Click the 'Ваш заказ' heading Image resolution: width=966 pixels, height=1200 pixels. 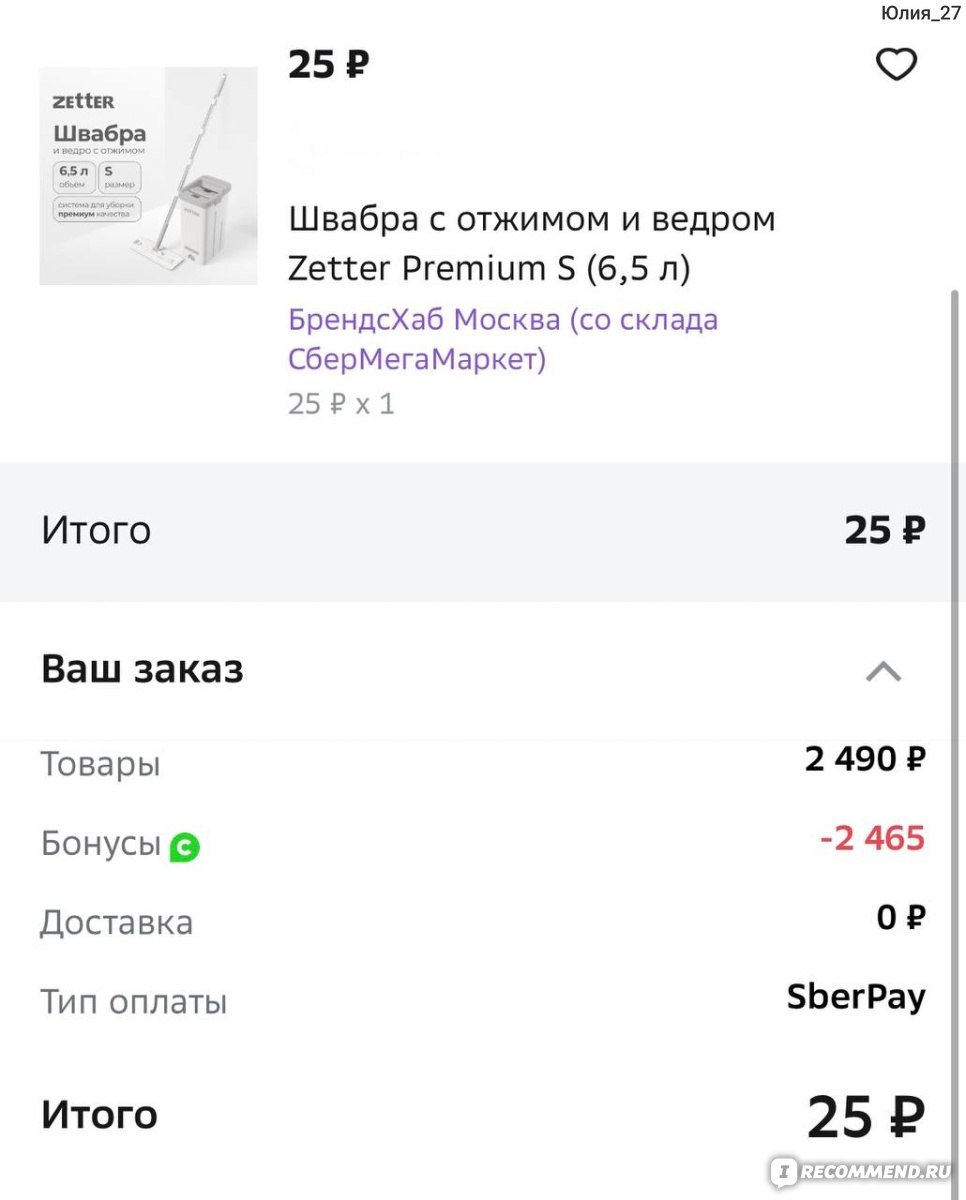point(142,669)
